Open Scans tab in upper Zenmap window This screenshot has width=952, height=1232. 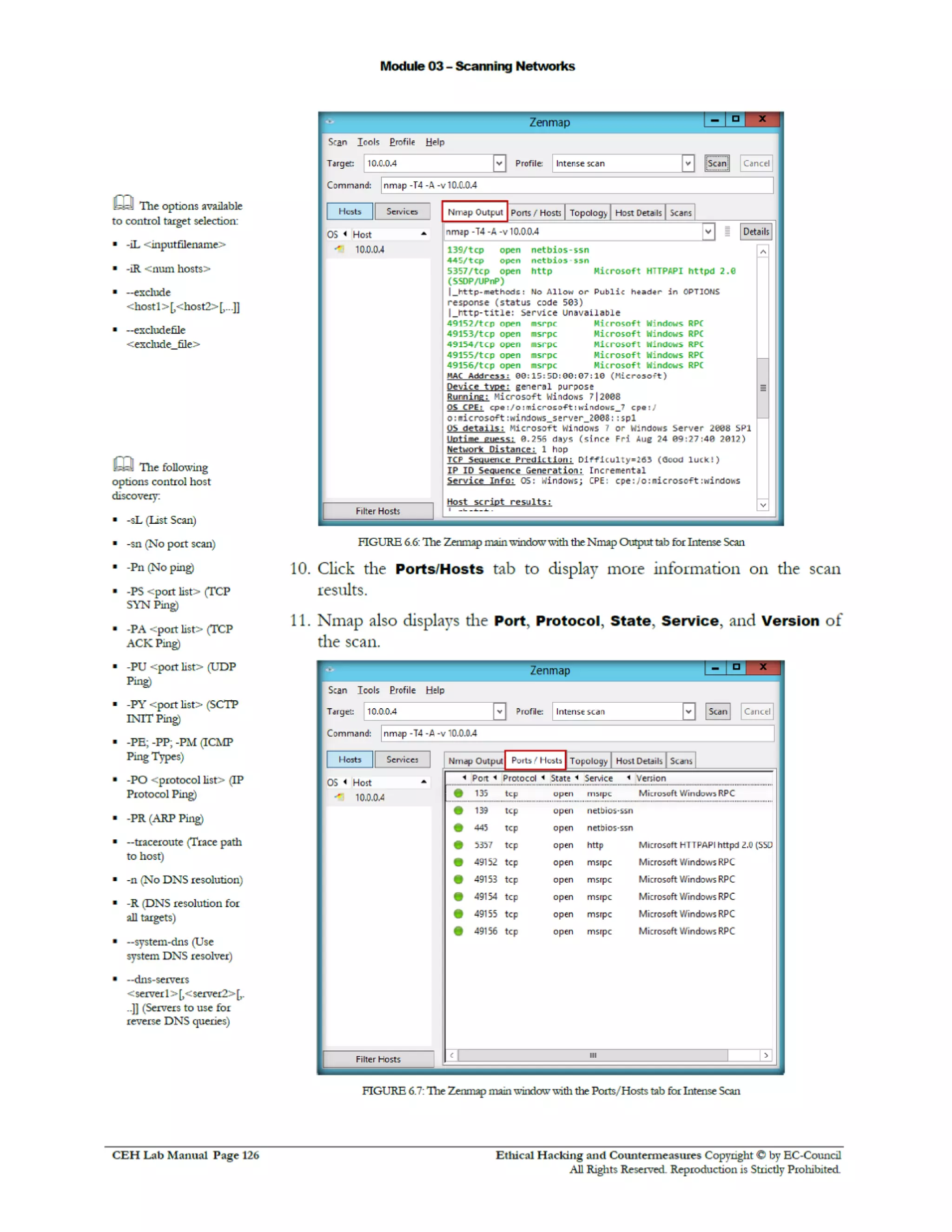(x=681, y=213)
